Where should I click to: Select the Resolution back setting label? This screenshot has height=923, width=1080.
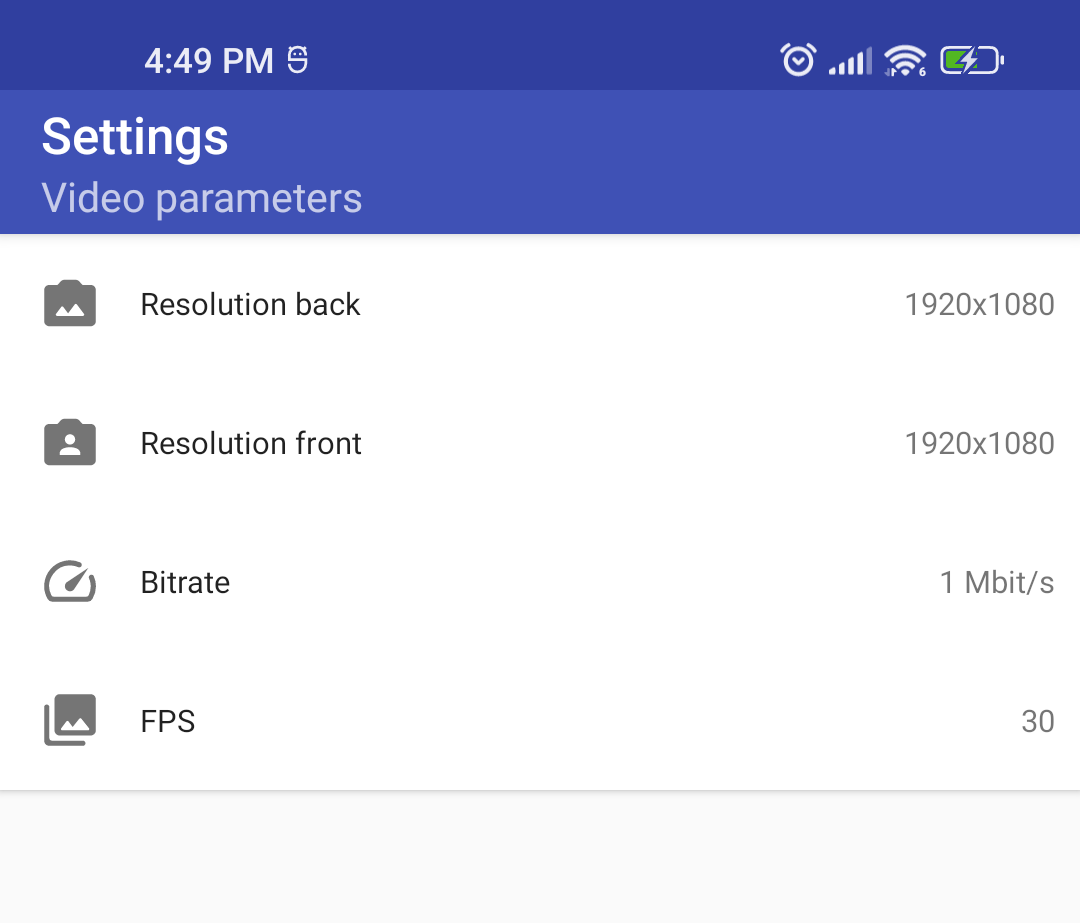[250, 304]
